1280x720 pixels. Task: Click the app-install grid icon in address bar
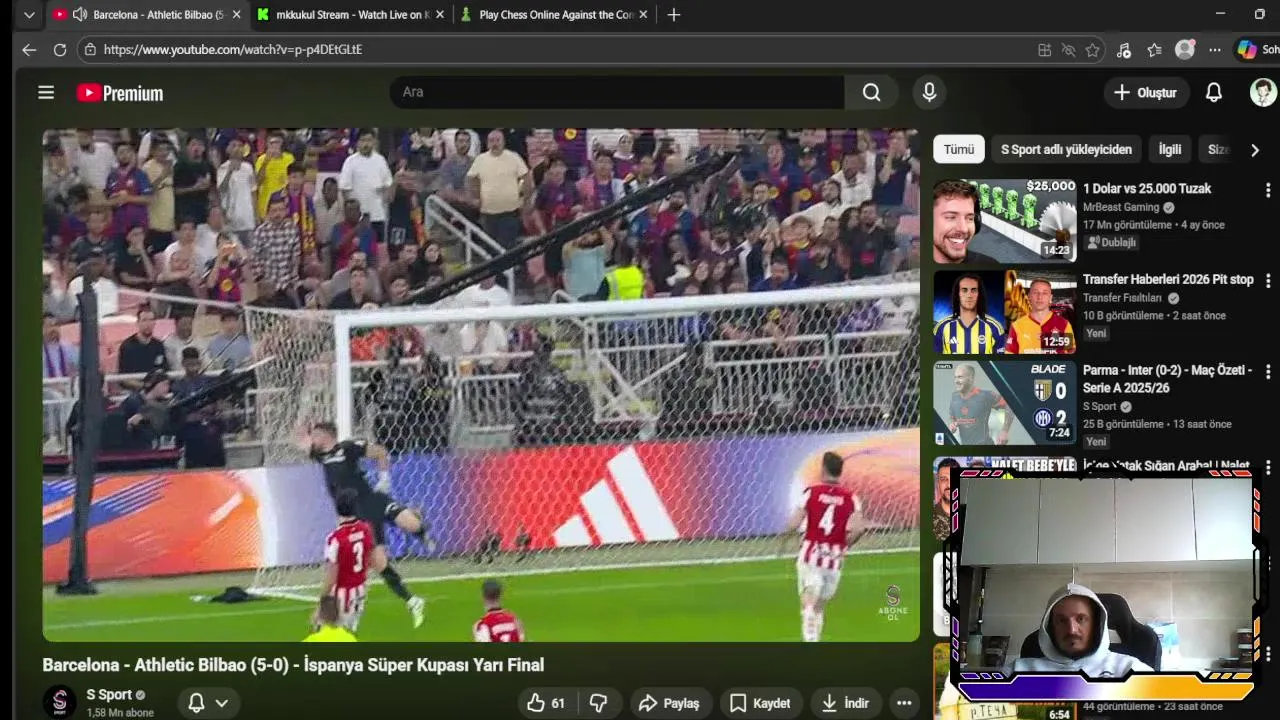pos(1044,50)
